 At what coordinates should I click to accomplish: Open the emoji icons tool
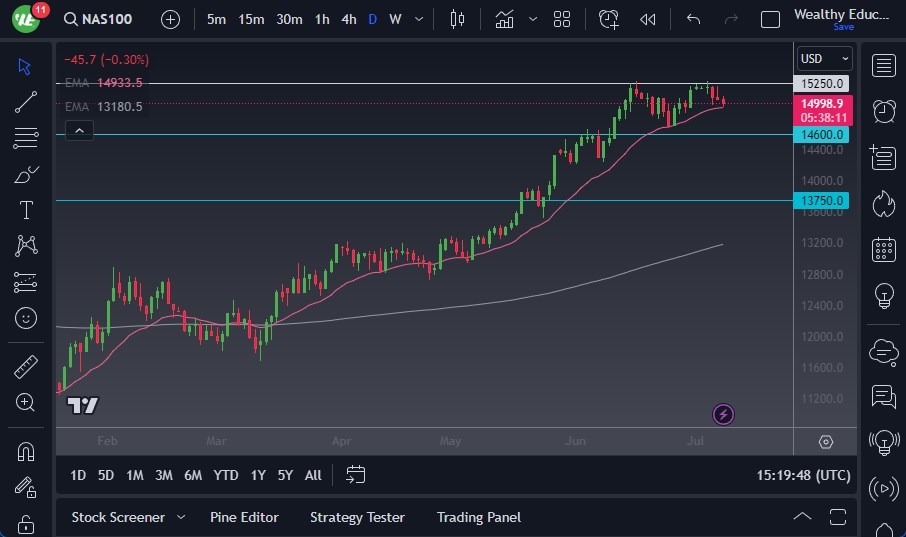(26, 318)
